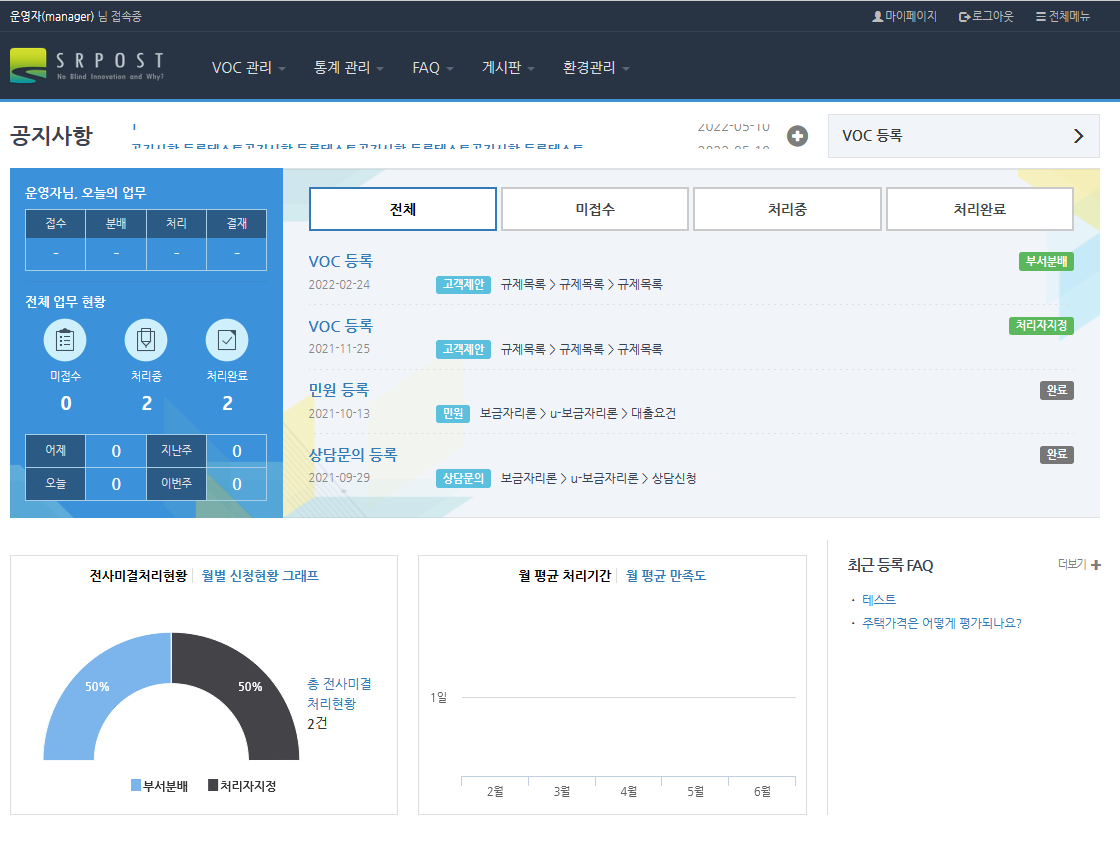This screenshot has width=1120, height=851.
Task: Expand the VOC 관리 dropdown menu
Action: click(248, 68)
